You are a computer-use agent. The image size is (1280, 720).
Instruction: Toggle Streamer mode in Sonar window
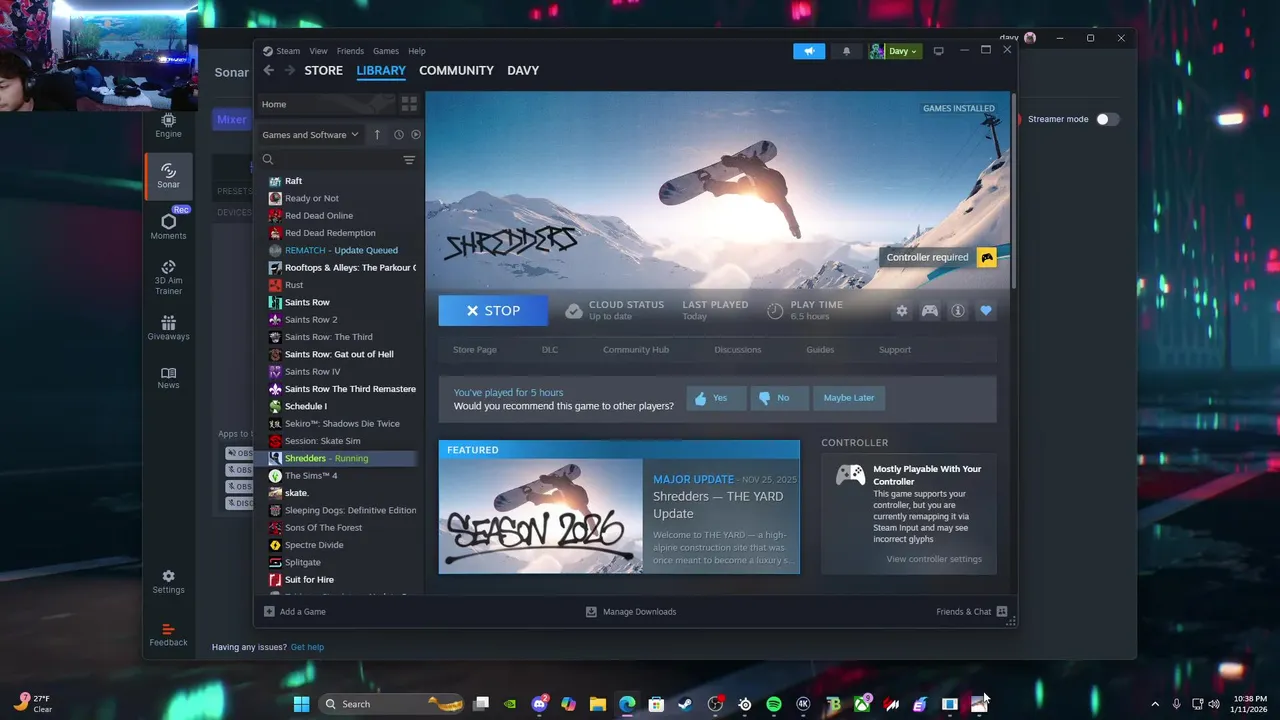click(1106, 119)
